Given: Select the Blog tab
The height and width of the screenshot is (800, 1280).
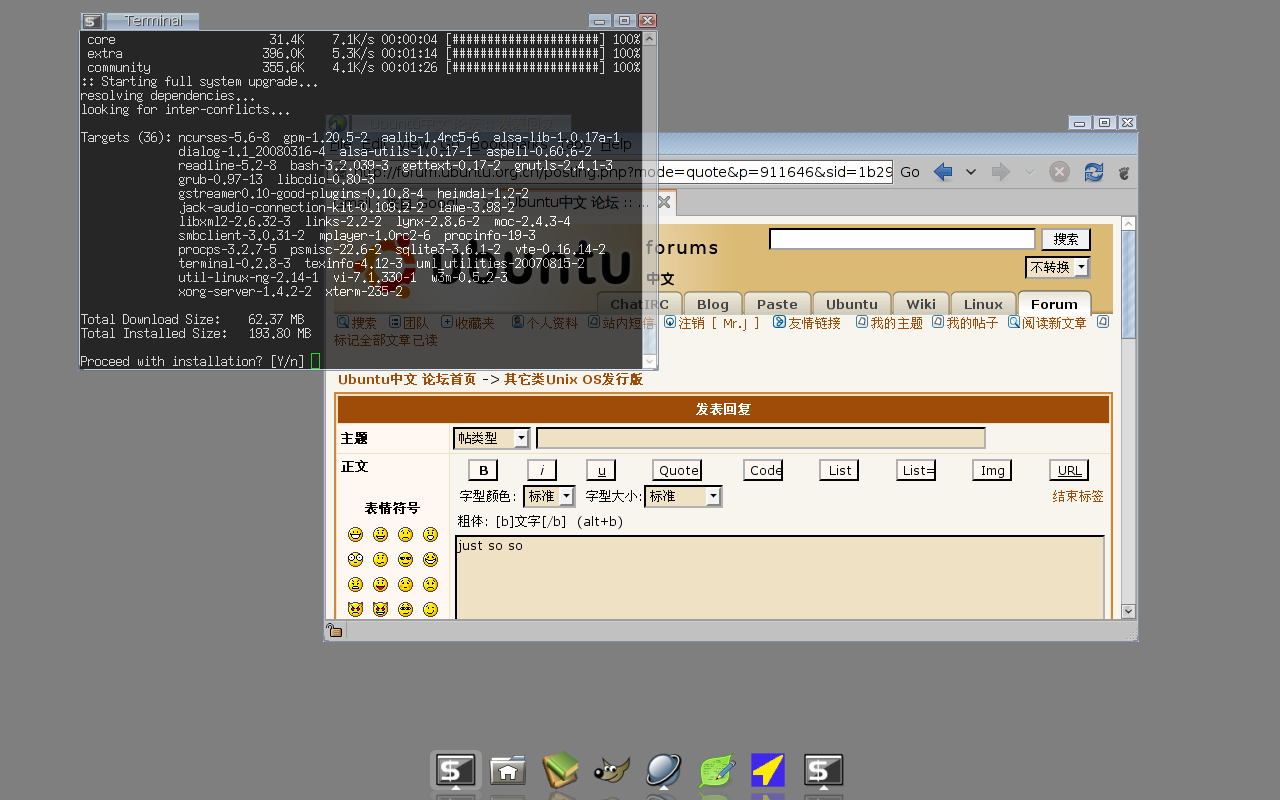Looking at the screenshot, I should pos(713,304).
